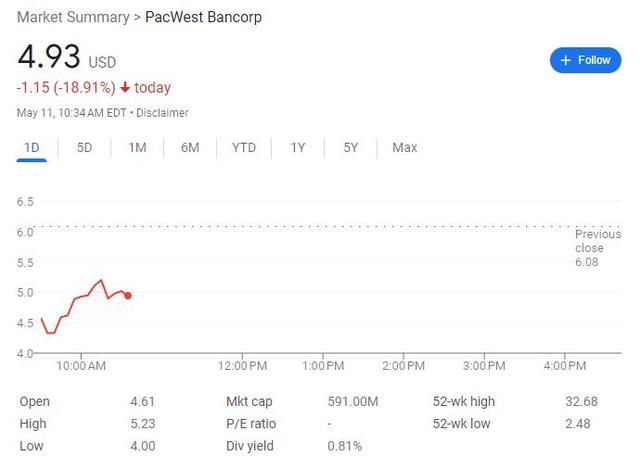
Task: View the Max range chart
Action: click(405, 148)
